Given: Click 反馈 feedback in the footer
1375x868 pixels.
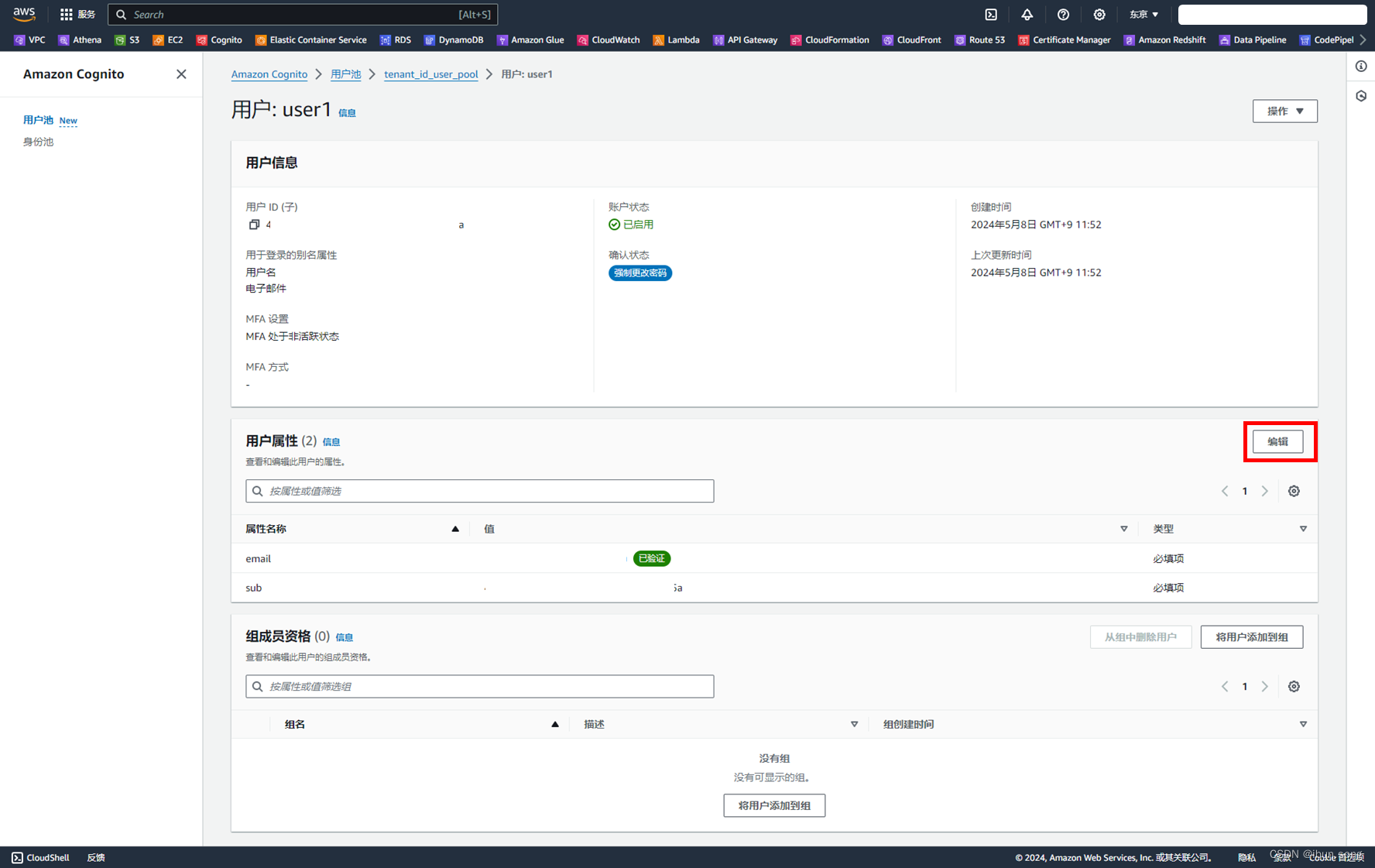Looking at the screenshot, I should point(96,857).
